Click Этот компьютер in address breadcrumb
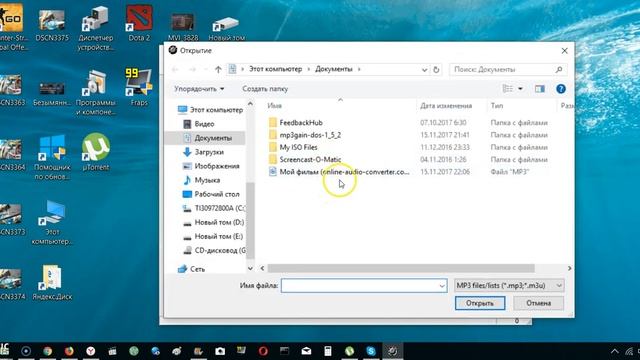The height and width of the screenshot is (360, 640). coord(276,69)
